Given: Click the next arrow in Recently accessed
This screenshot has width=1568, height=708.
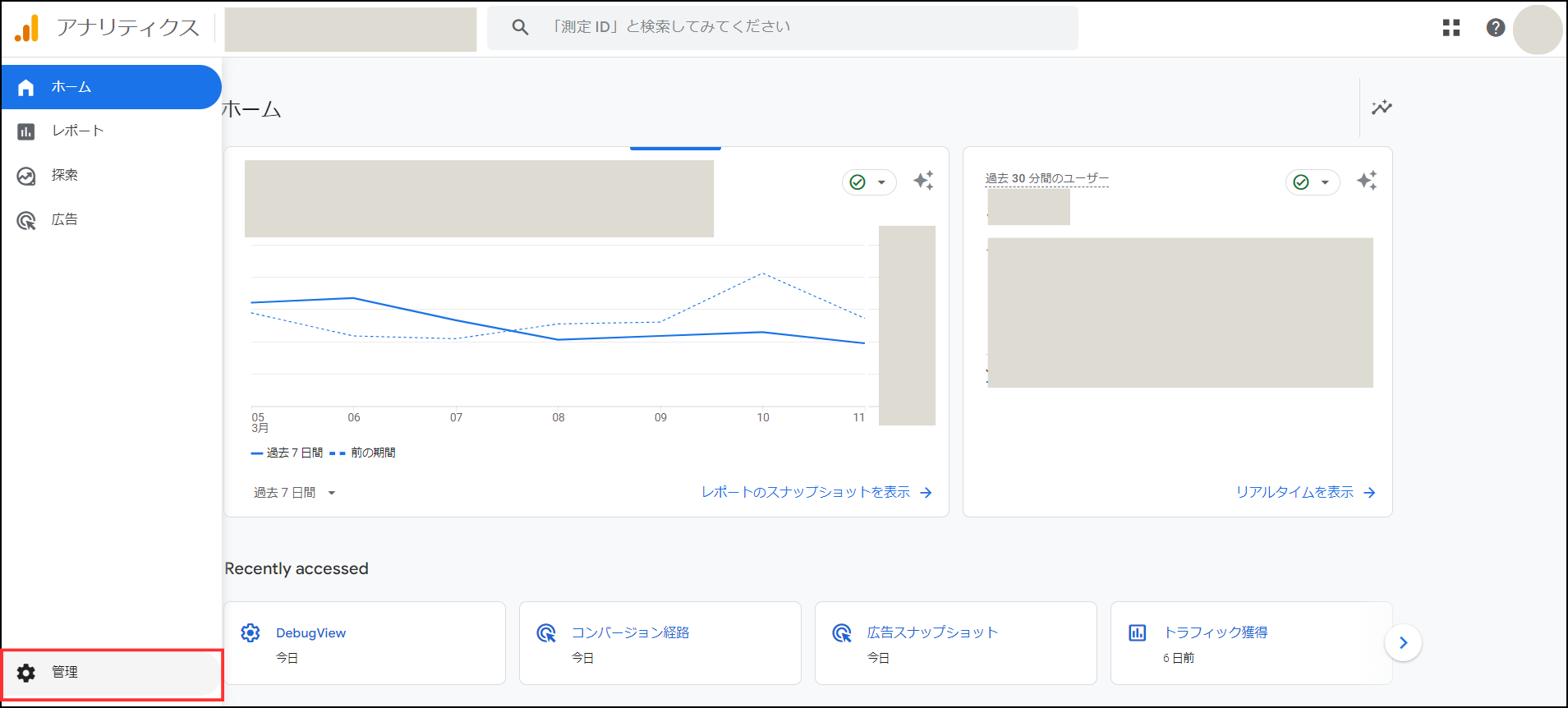Looking at the screenshot, I should [1403, 643].
